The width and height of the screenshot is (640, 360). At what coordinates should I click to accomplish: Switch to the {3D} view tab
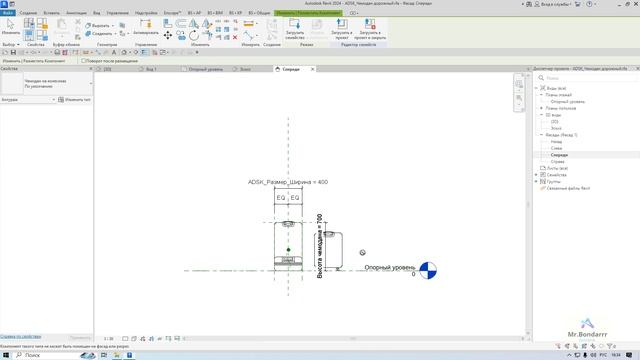107,69
